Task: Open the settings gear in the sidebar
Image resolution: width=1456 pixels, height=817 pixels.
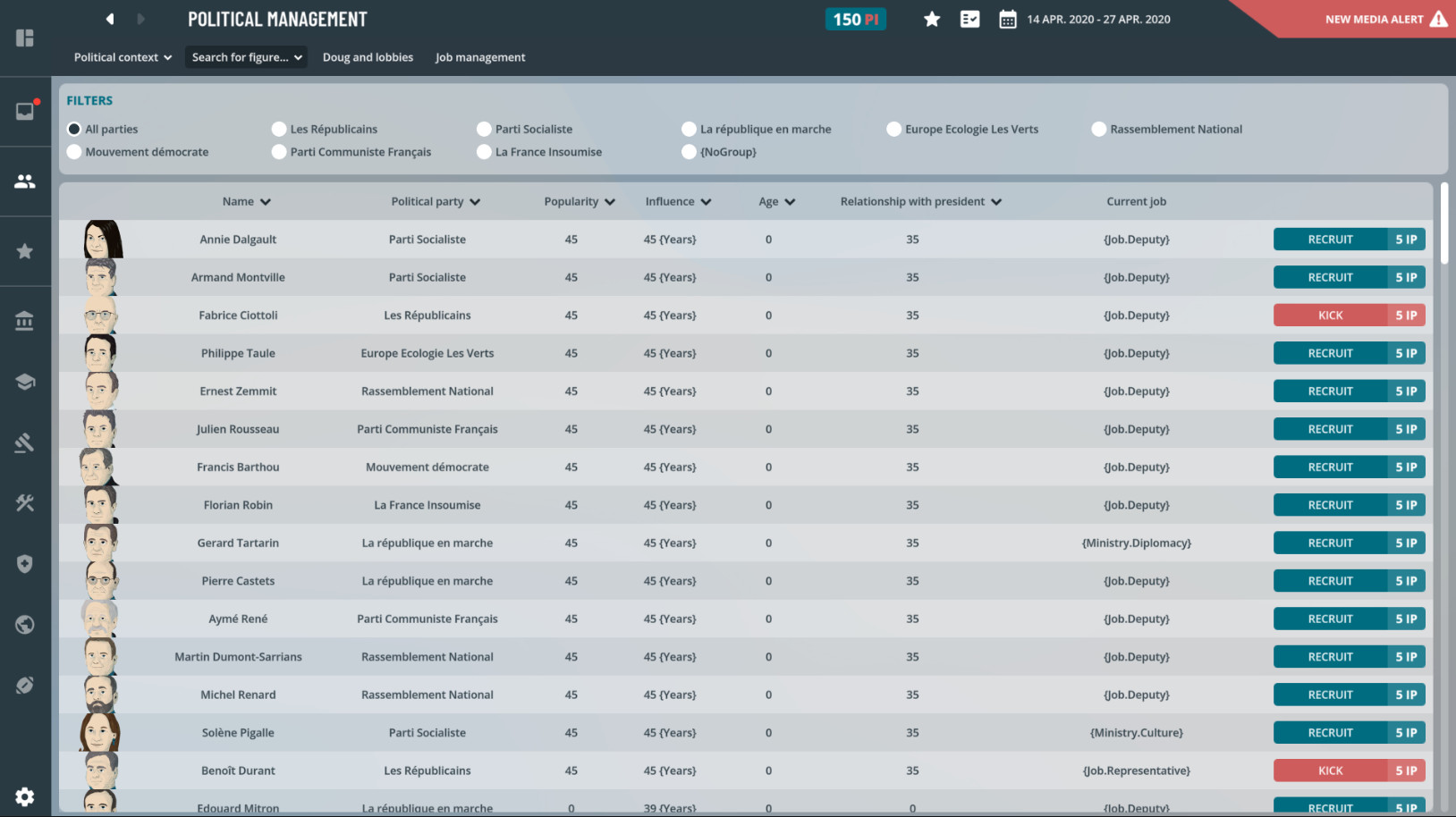Action: [x=25, y=796]
